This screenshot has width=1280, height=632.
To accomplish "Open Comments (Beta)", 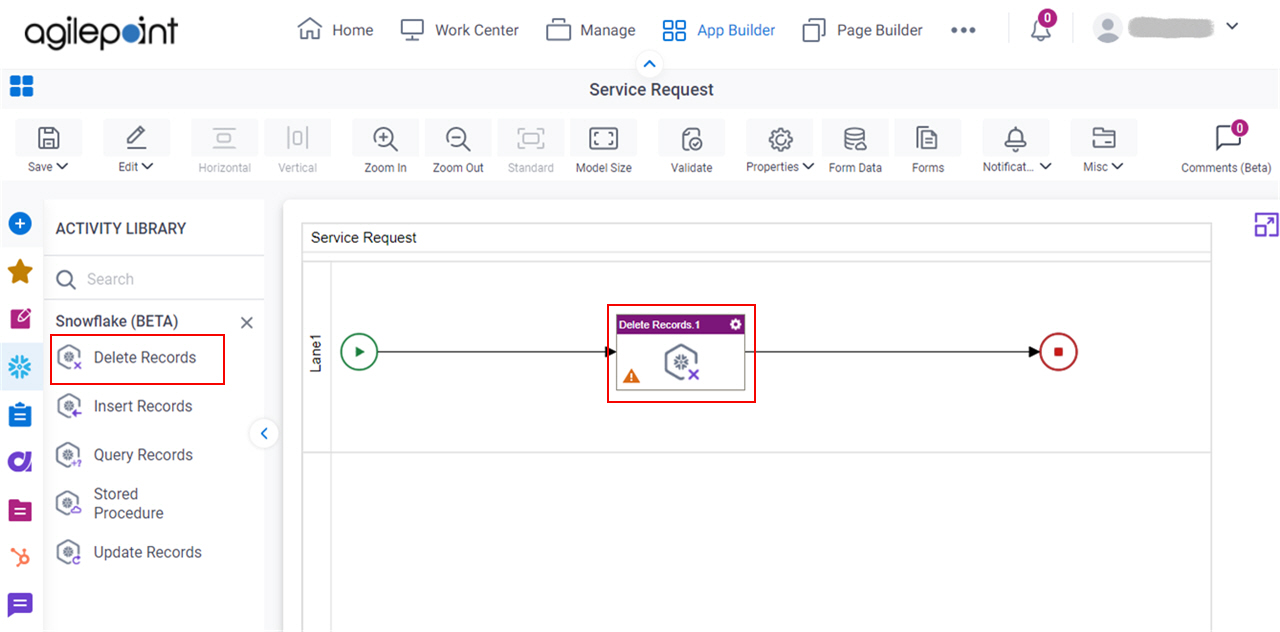I will [1227, 145].
